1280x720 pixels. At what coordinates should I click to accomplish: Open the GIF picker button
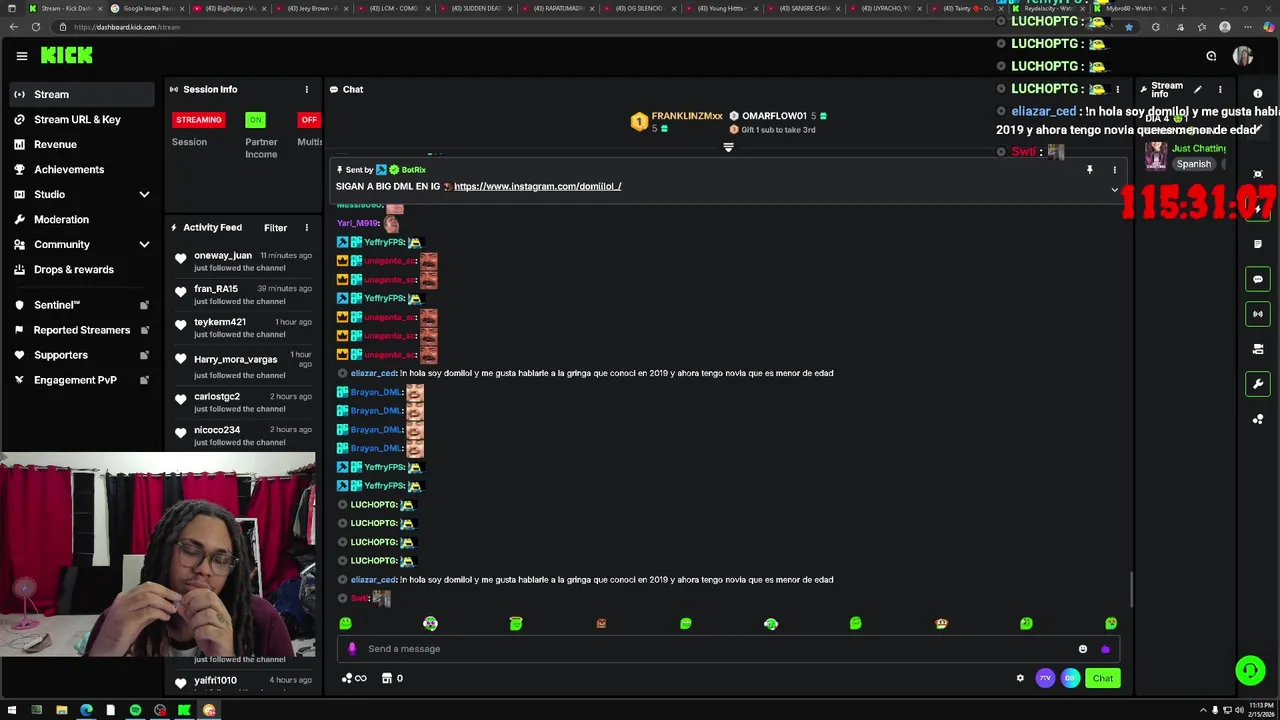click(1070, 678)
